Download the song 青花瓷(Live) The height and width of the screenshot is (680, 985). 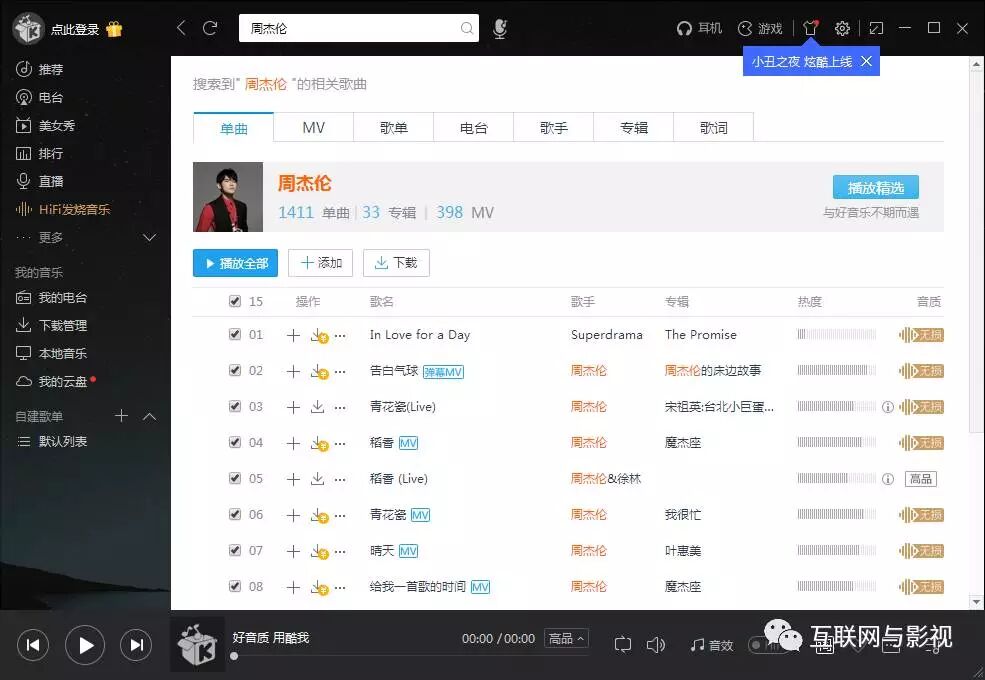(318, 407)
